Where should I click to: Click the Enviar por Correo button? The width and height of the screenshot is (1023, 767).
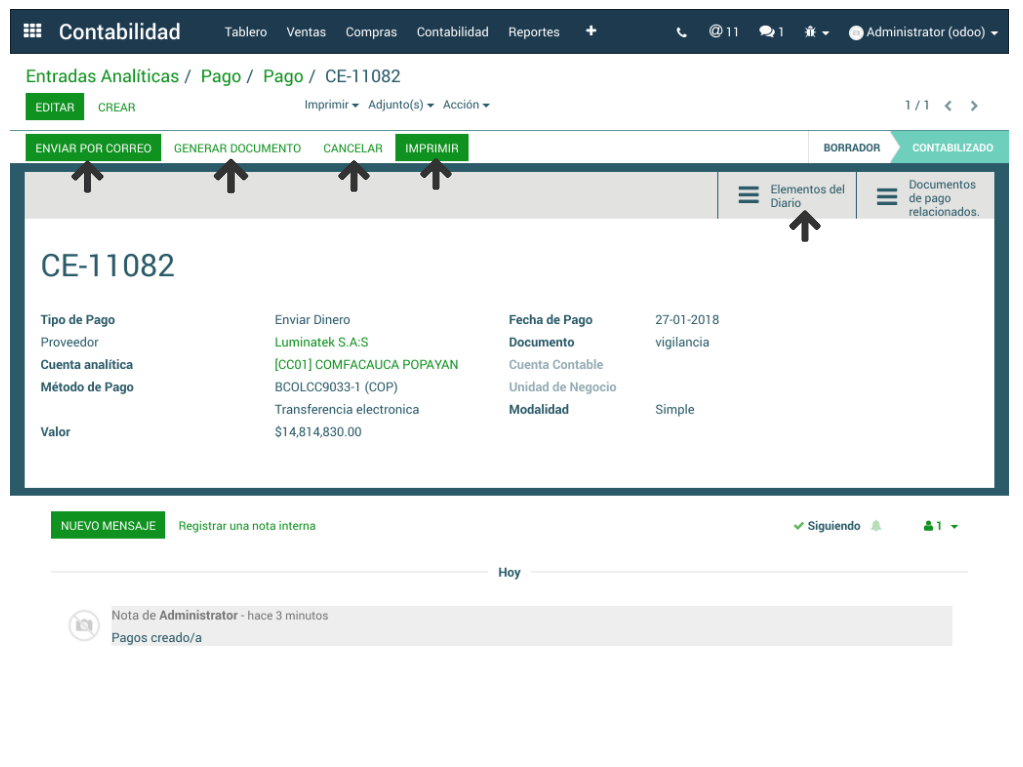(93, 148)
